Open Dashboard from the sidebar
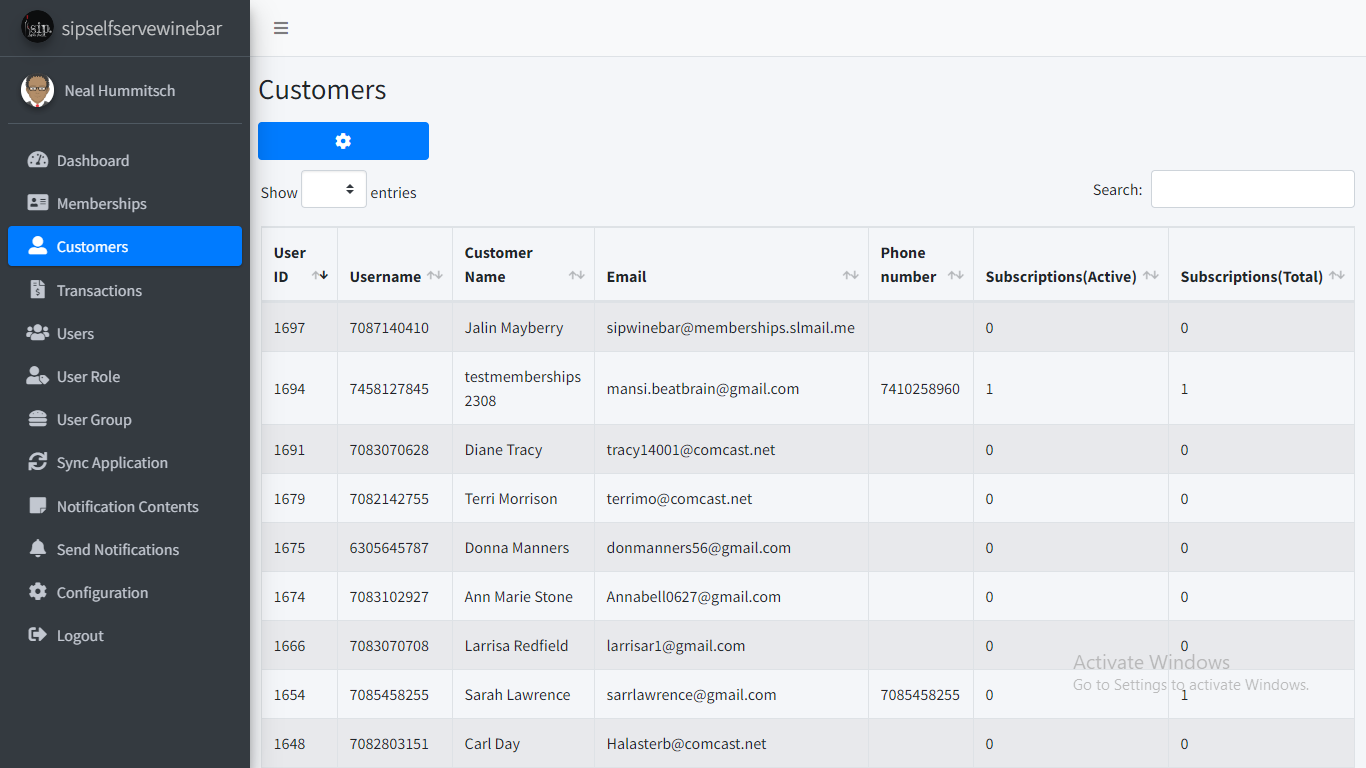Viewport: 1366px width, 768px height. 93,161
